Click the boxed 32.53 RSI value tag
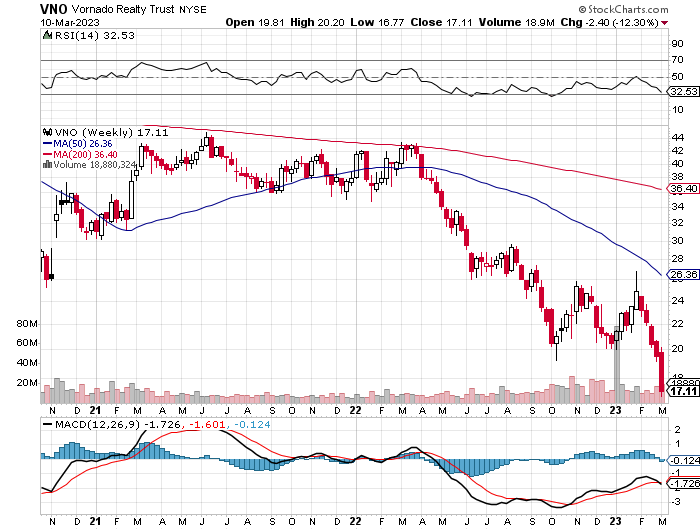The width and height of the screenshot is (700, 530). pos(683,92)
